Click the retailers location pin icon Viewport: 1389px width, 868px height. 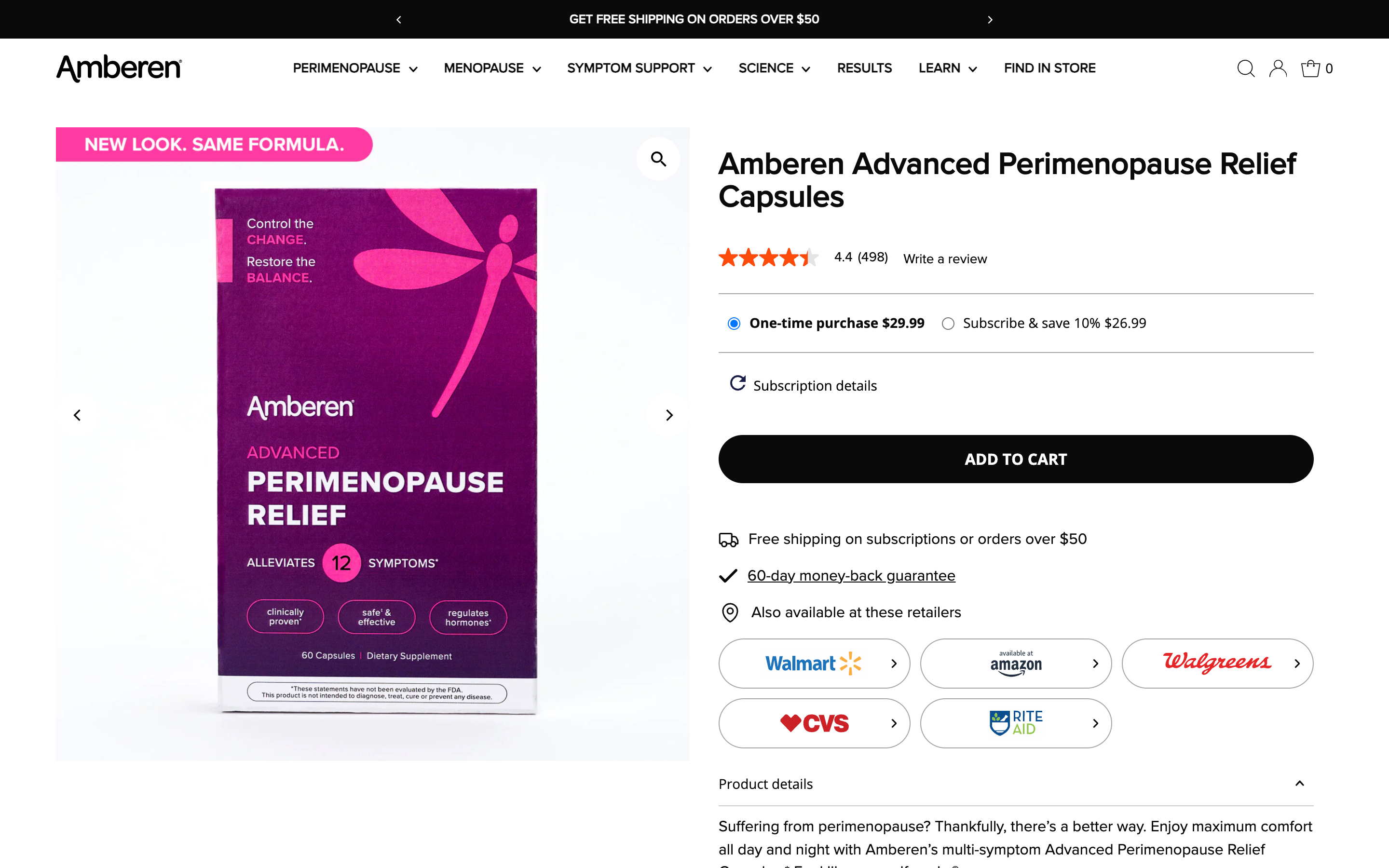pyautogui.click(x=730, y=612)
